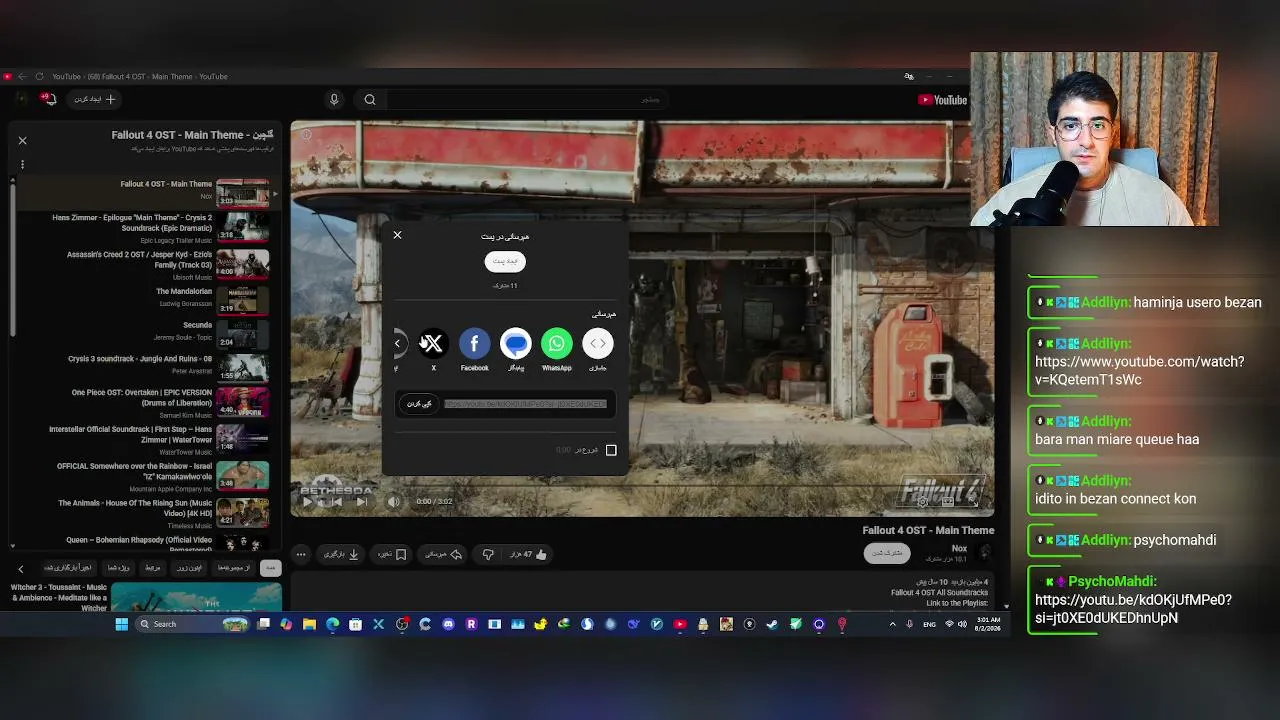This screenshot has width=1280, height=720.
Task: Select the 'مرتبط' filter chip
Action: click(152, 568)
